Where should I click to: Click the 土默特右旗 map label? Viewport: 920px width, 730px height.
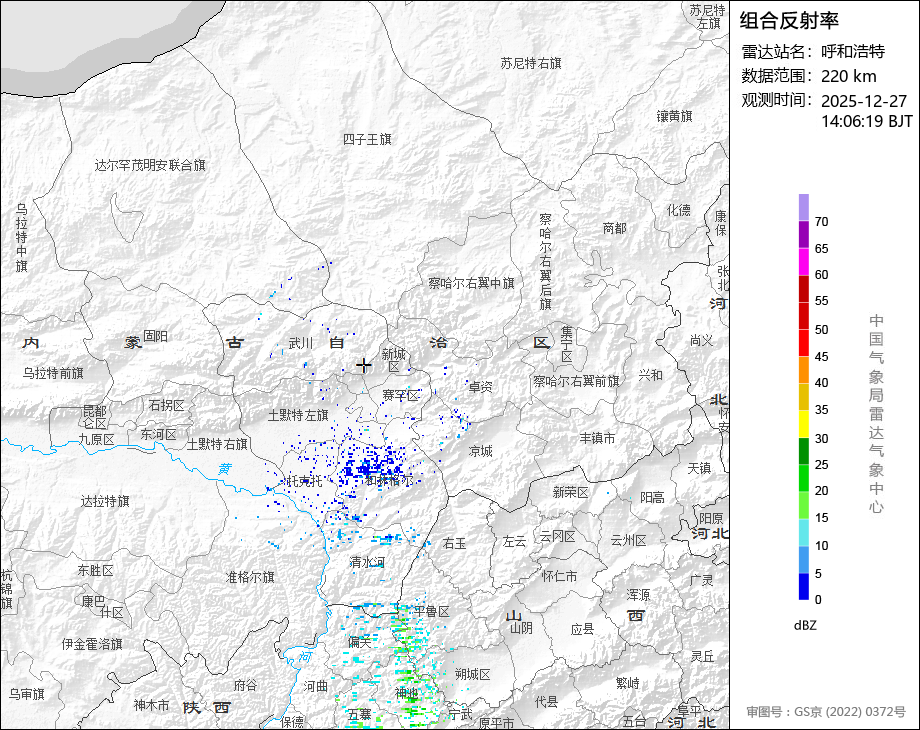click(217, 444)
